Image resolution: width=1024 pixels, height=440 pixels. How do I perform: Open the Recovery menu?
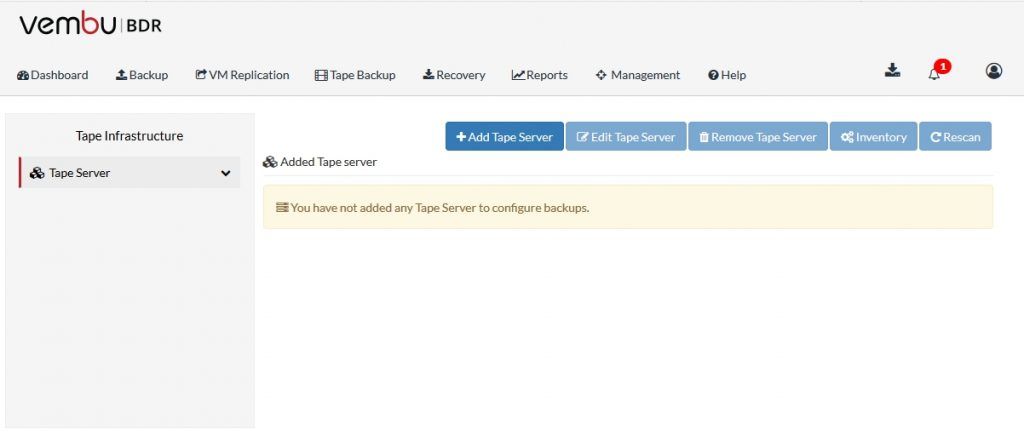point(454,75)
